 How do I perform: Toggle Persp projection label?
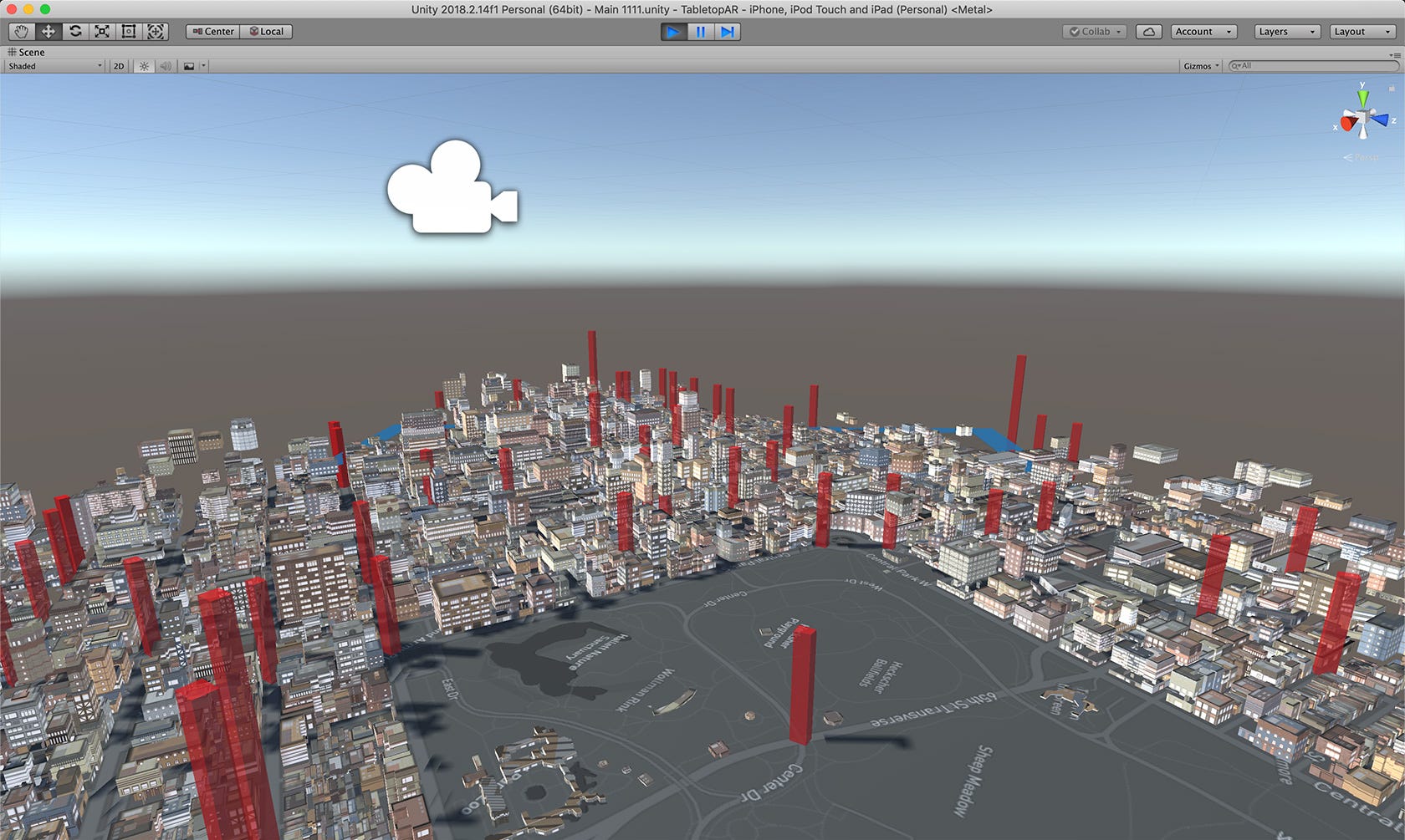click(x=1361, y=157)
